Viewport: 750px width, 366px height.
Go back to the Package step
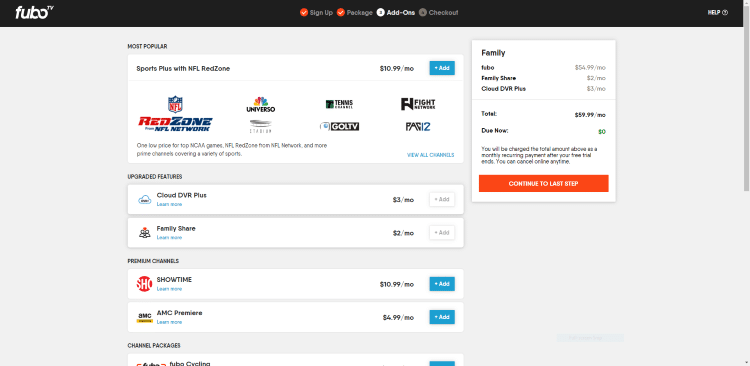354,12
